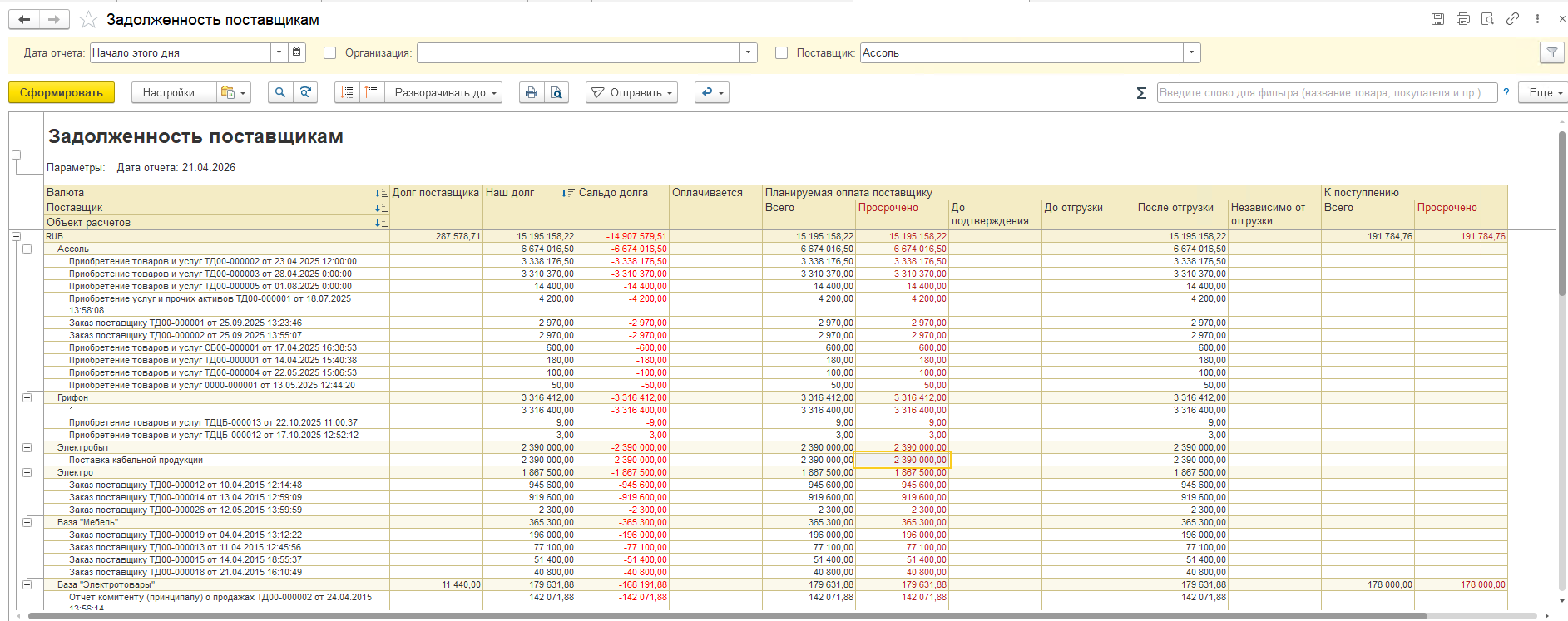This screenshot has height=621, width=1568.
Task: Open the Поставщик dropdown list
Action: 1192,52
